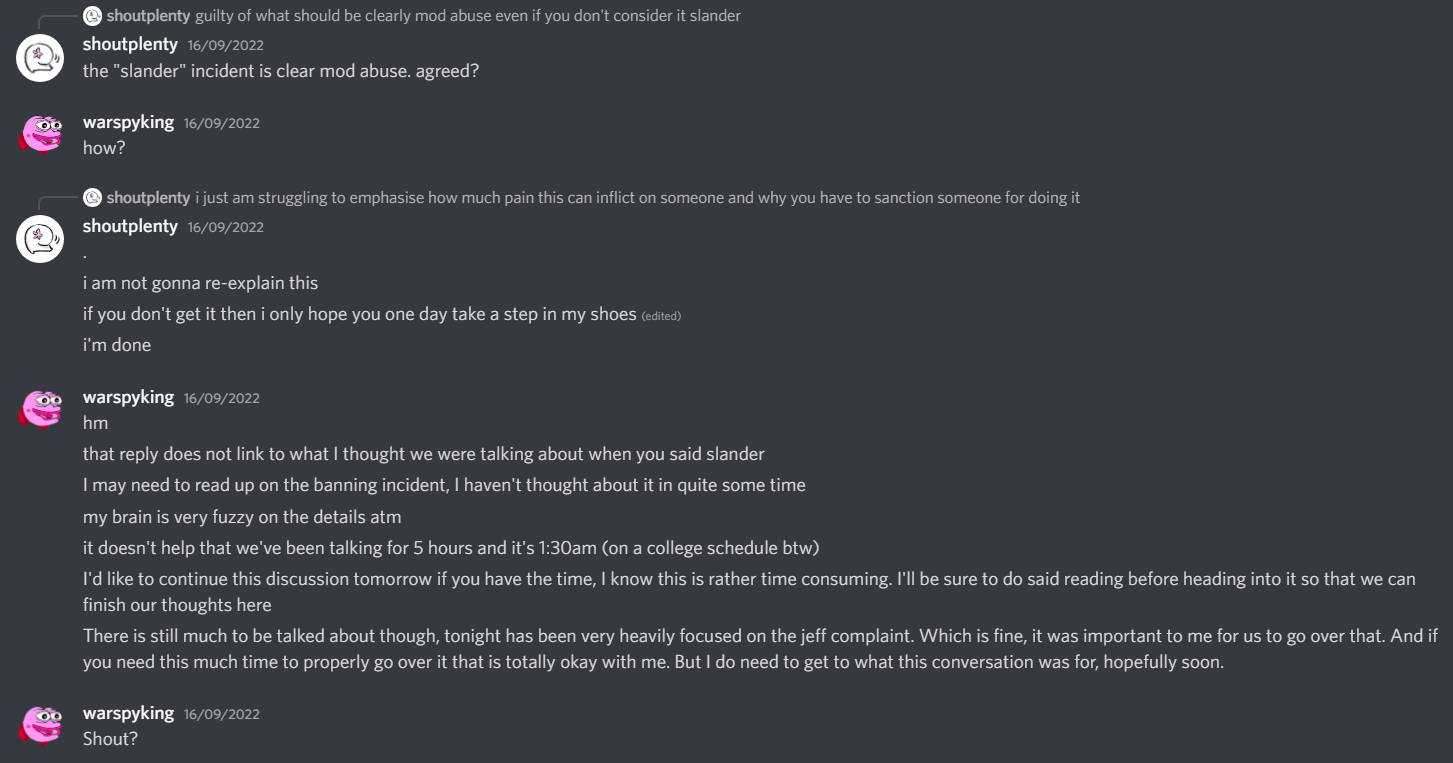Open shoutplenty username above "i am not gonna re-explain this"
The width and height of the screenshot is (1453, 763).
pyautogui.click(x=130, y=226)
